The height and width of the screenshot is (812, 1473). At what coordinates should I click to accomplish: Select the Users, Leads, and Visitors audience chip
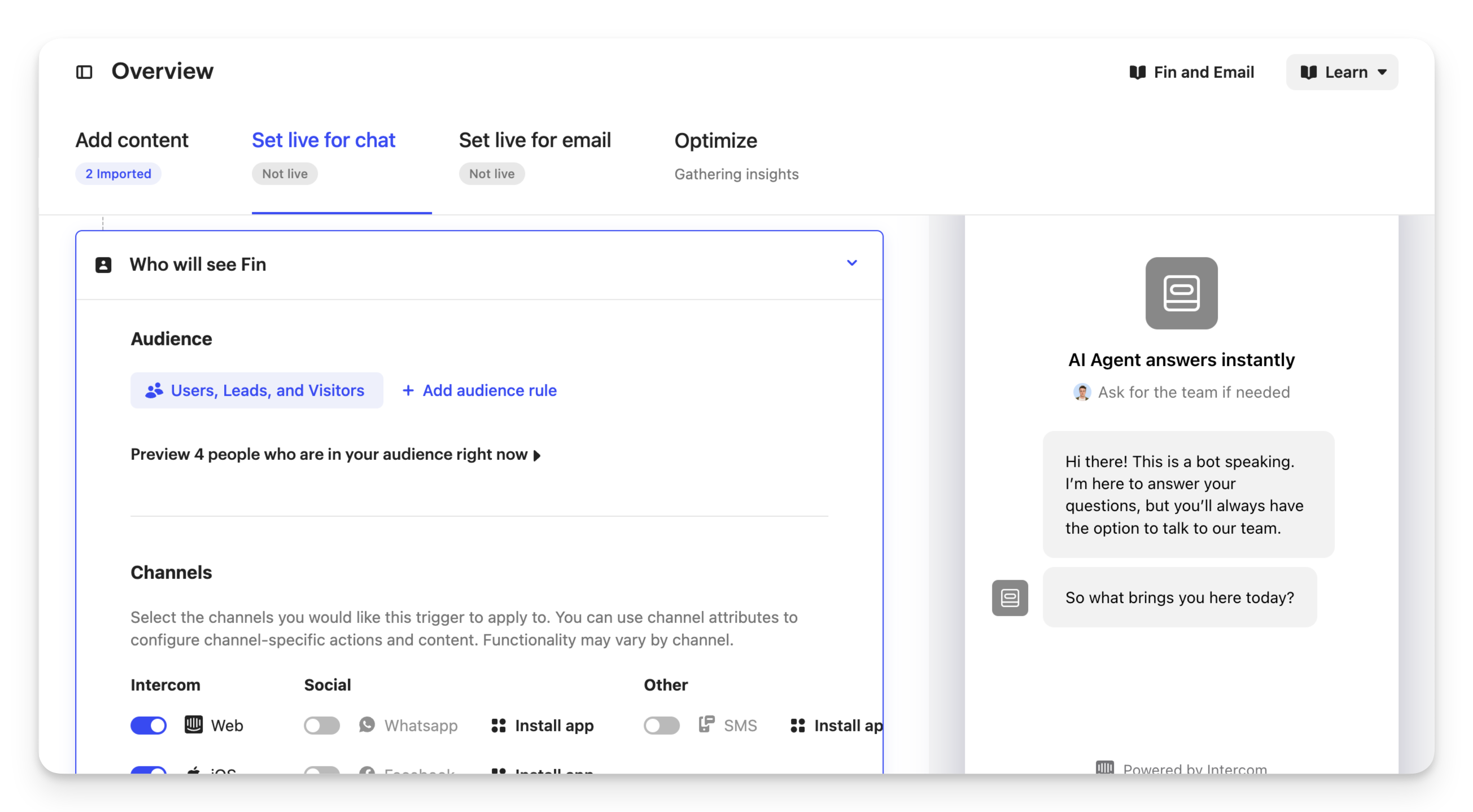(x=257, y=390)
